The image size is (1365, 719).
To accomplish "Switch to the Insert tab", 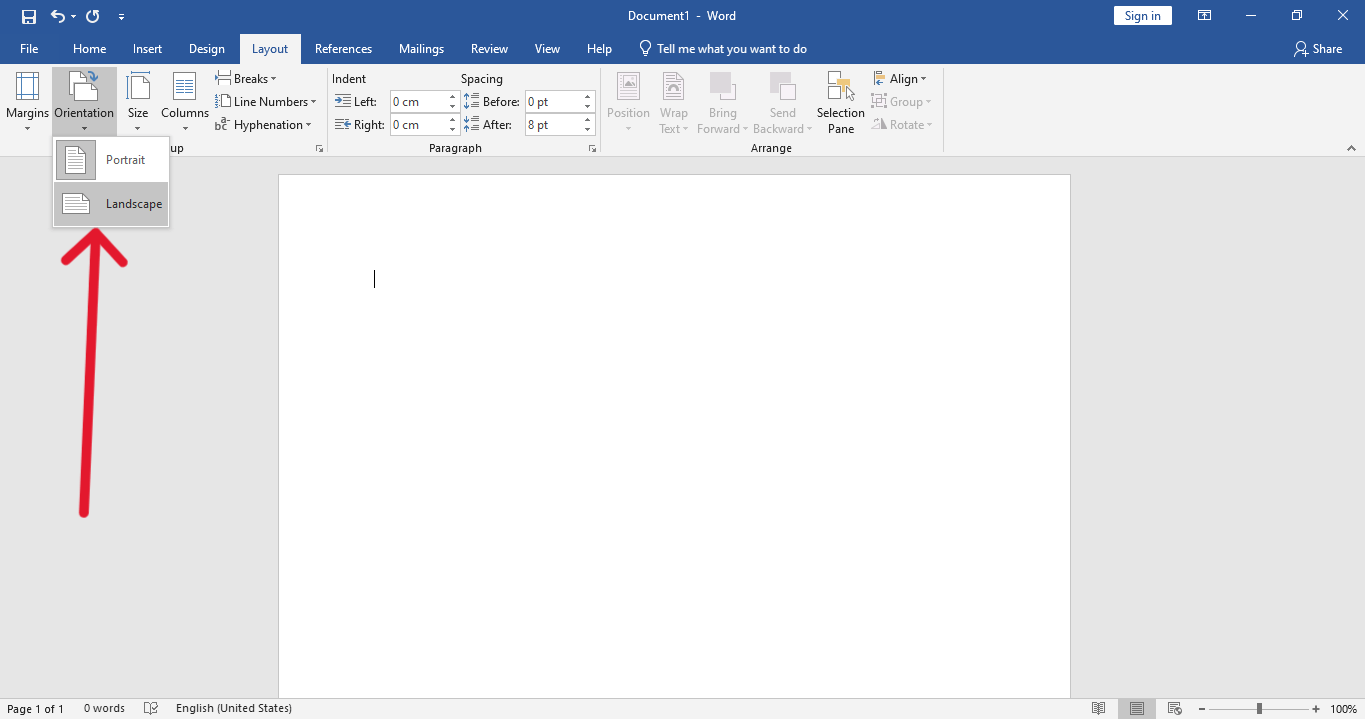I will coord(147,48).
